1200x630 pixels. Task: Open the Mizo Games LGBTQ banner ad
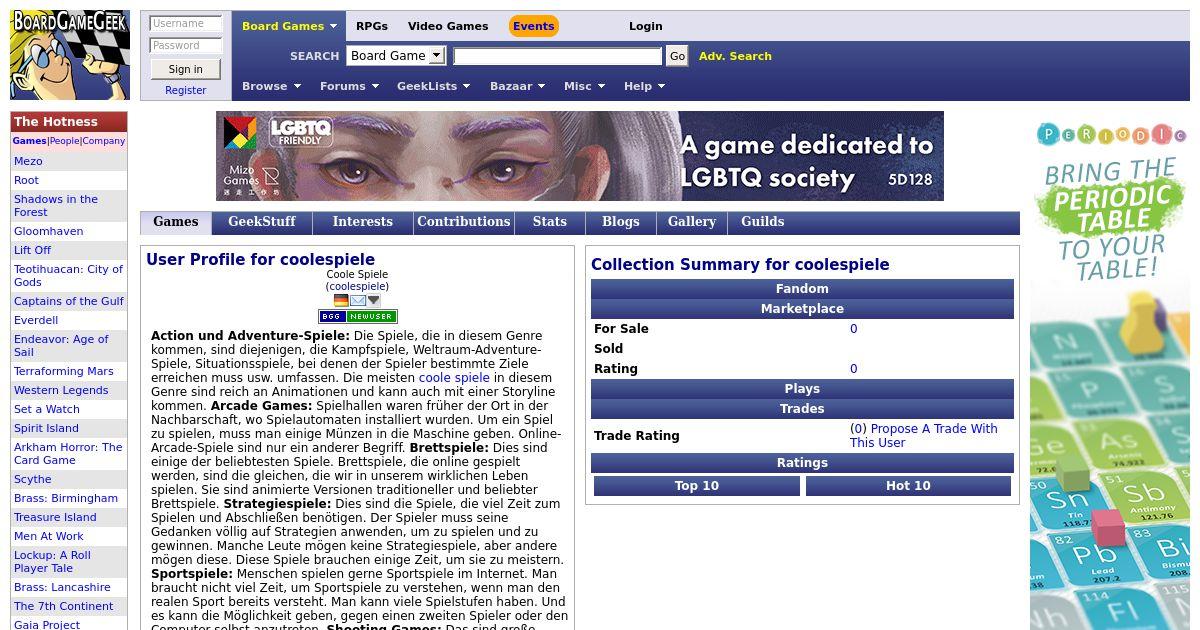pyautogui.click(x=580, y=156)
